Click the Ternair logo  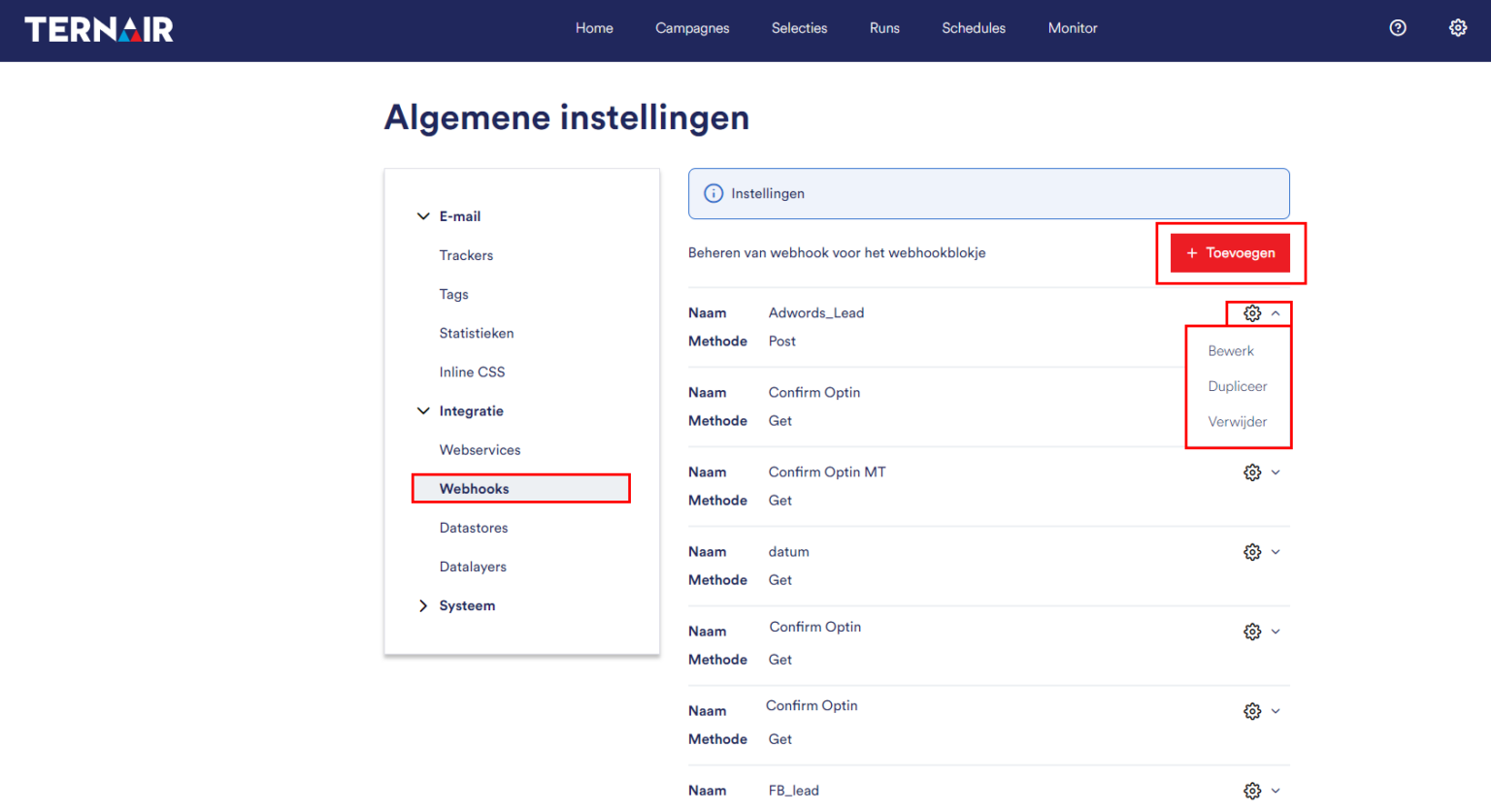(x=99, y=29)
